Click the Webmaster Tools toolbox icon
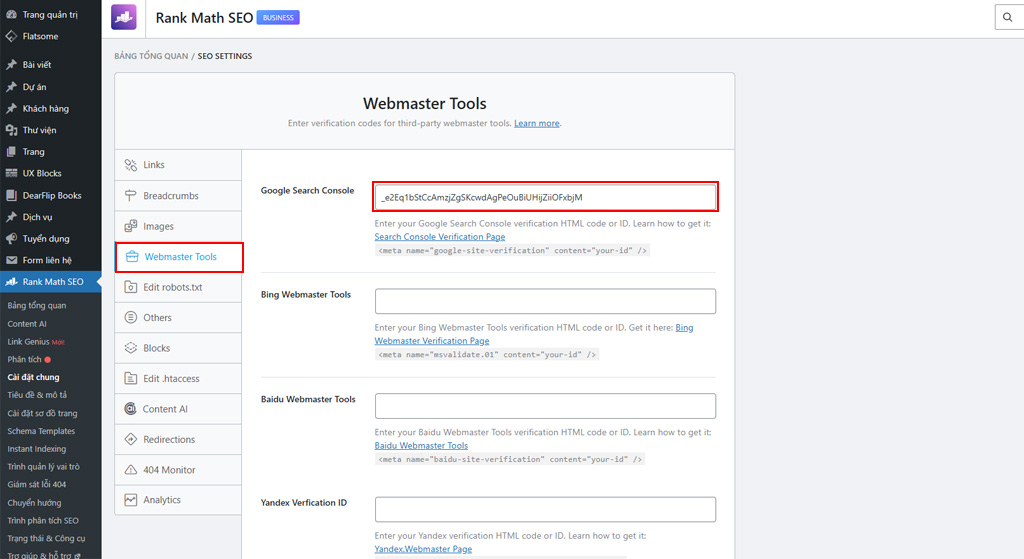The width and height of the screenshot is (1024, 559). [132, 257]
